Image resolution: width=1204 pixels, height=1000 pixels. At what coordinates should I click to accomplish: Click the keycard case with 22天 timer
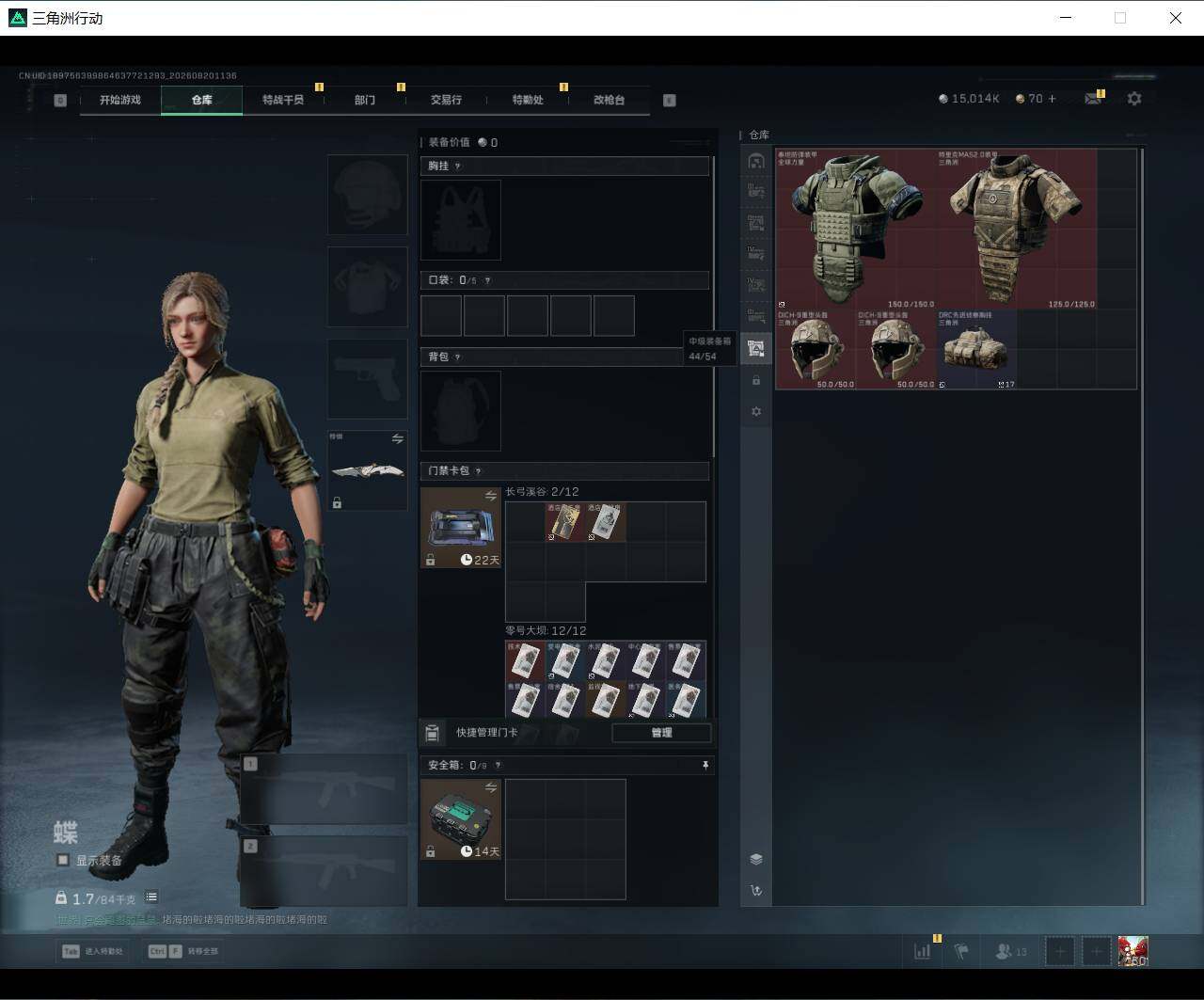460,528
